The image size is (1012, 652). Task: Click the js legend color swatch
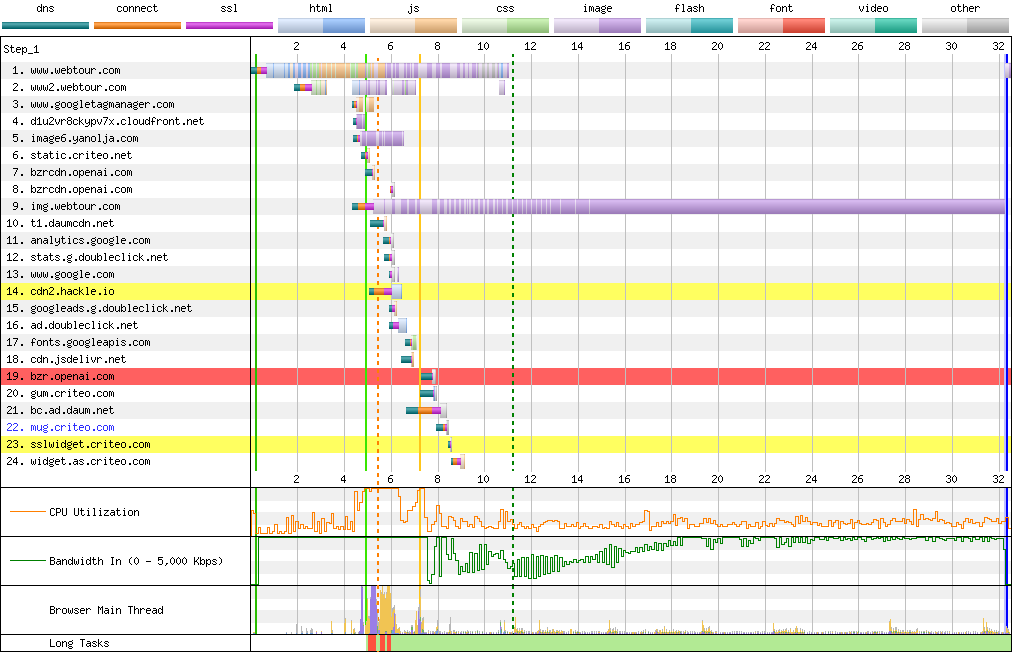[413, 26]
